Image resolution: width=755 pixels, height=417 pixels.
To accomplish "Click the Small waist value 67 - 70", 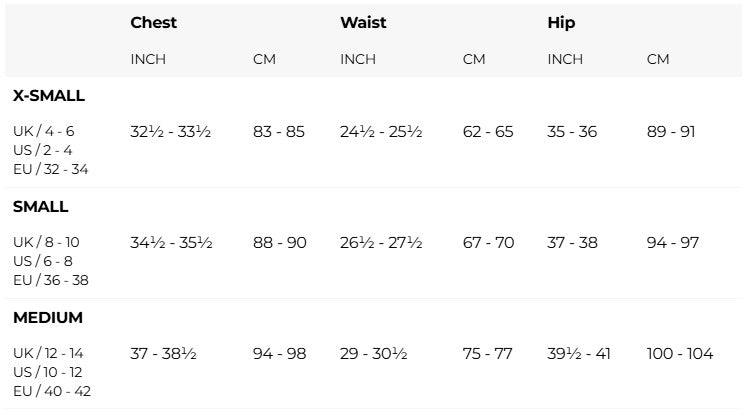I will point(488,243).
